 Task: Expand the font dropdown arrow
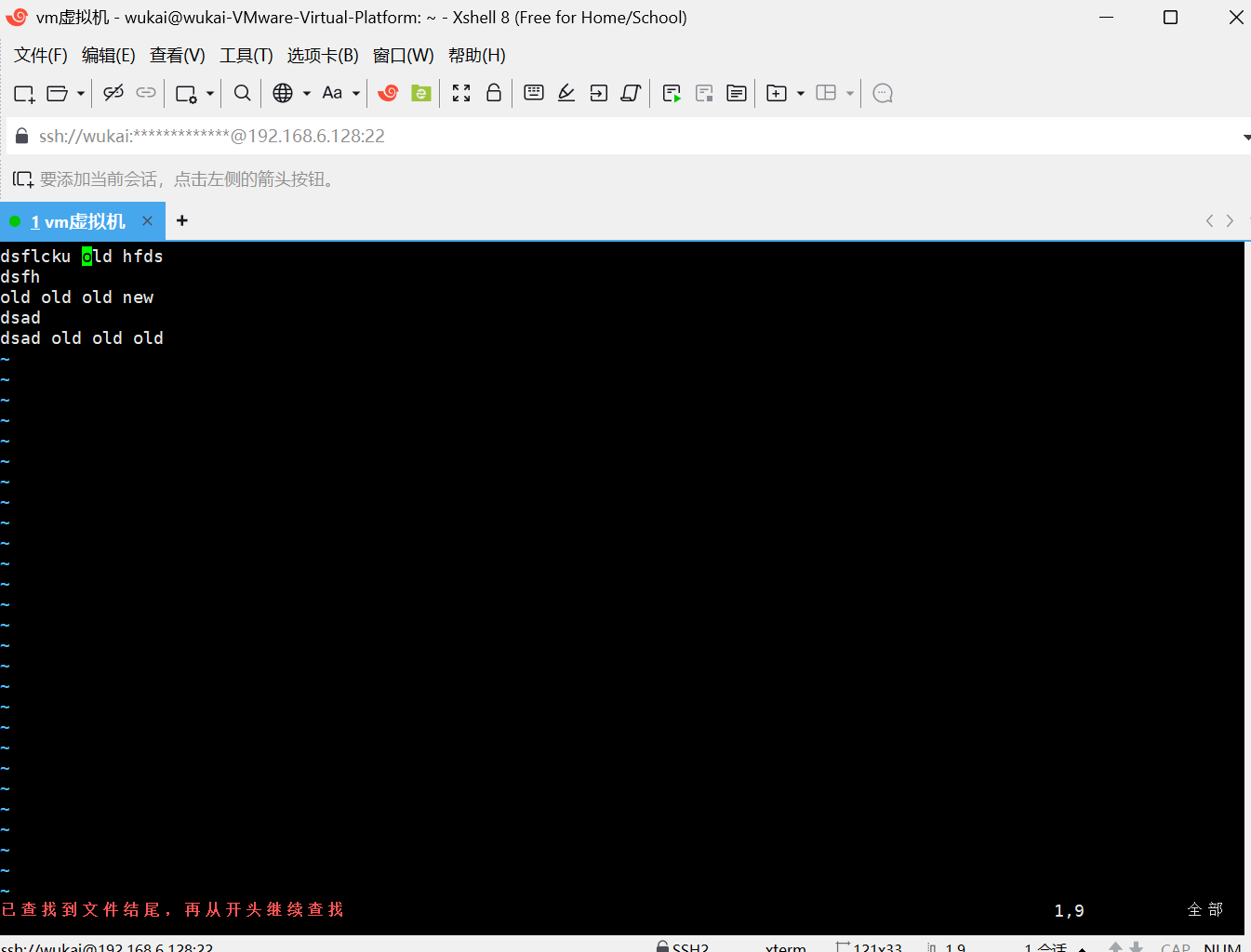coord(356,93)
